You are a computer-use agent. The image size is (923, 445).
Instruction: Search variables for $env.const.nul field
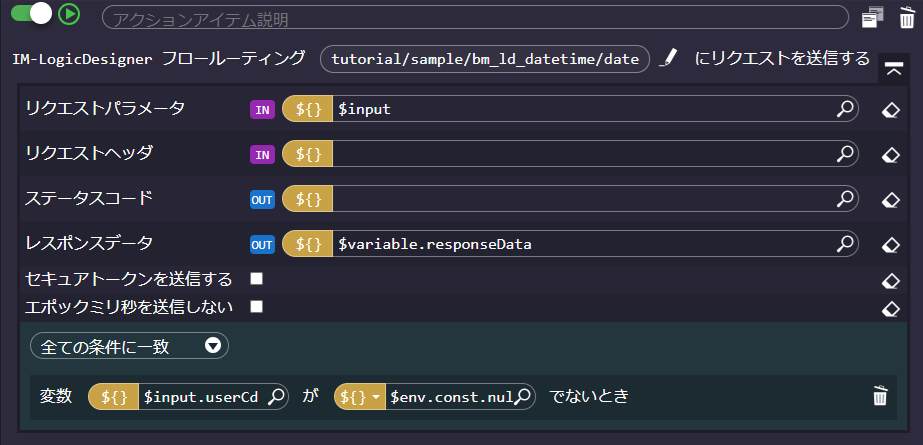523,397
